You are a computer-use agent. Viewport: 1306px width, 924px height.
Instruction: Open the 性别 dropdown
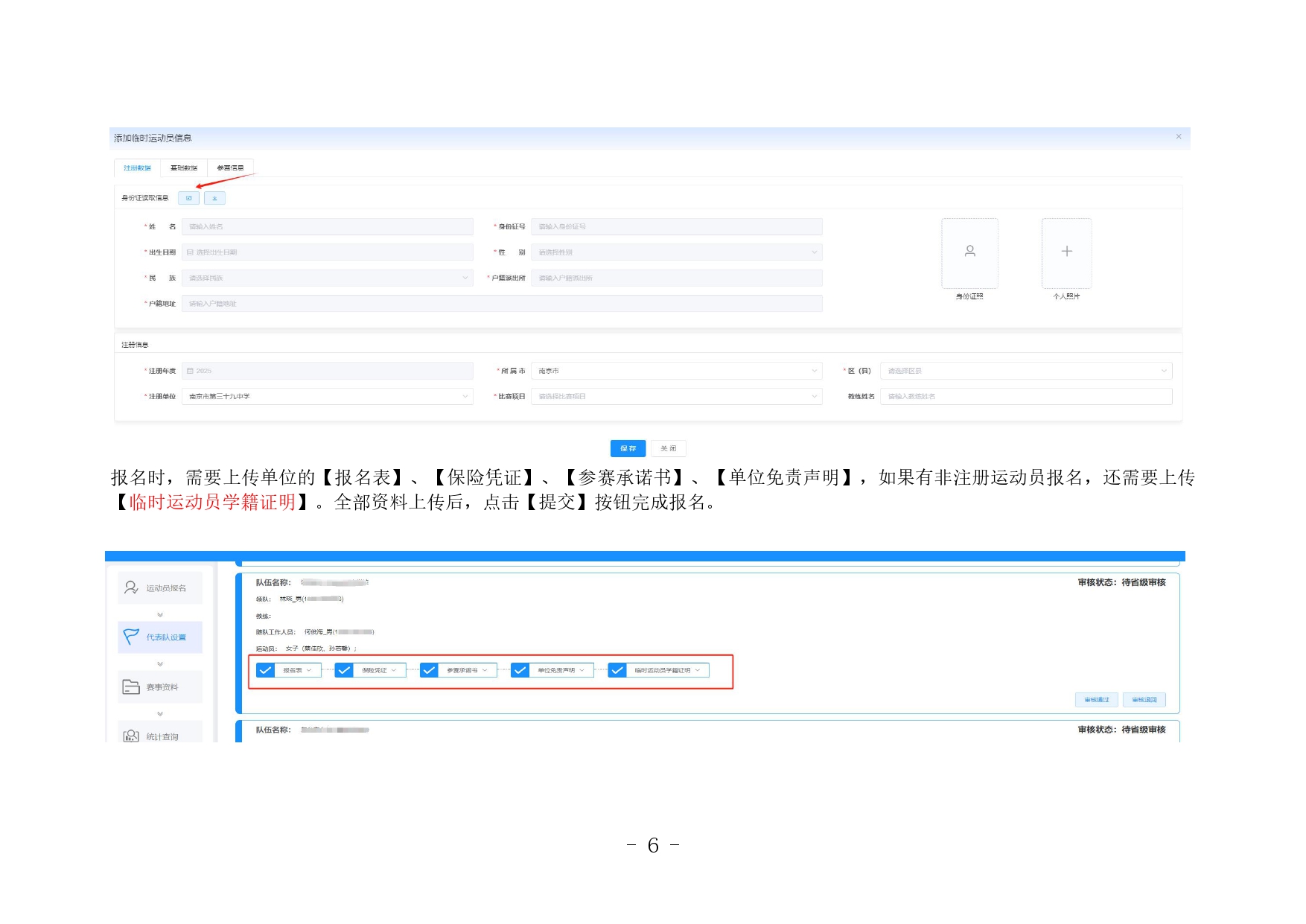(x=676, y=252)
